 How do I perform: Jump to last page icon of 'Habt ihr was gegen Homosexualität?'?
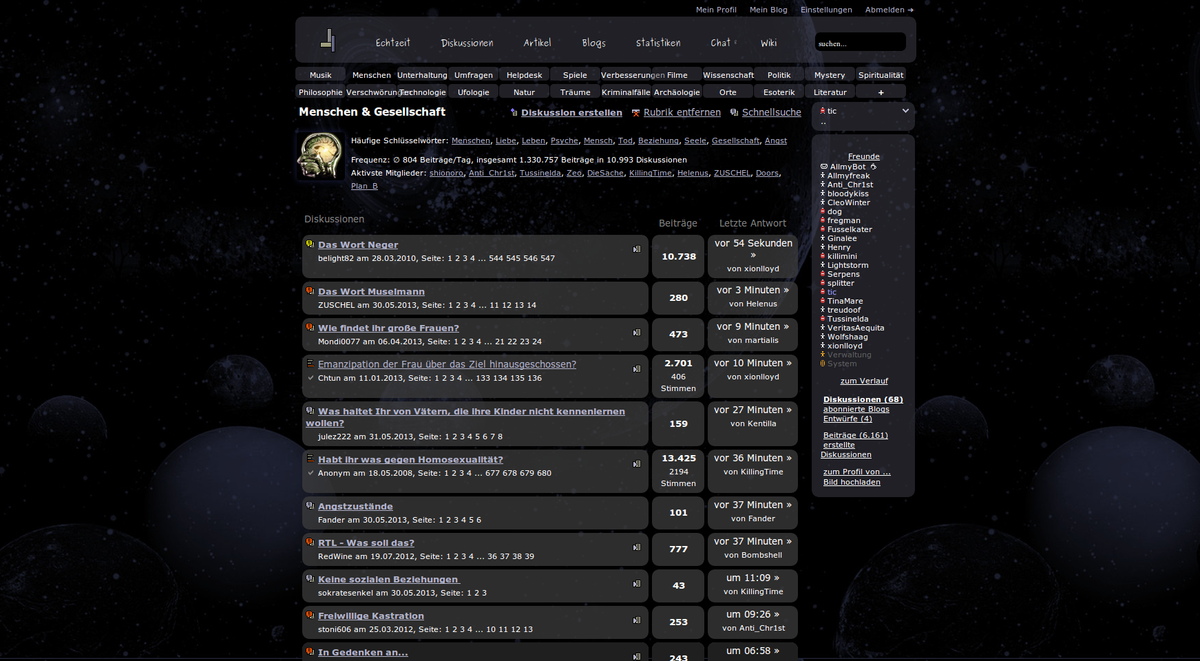(x=637, y=464)
